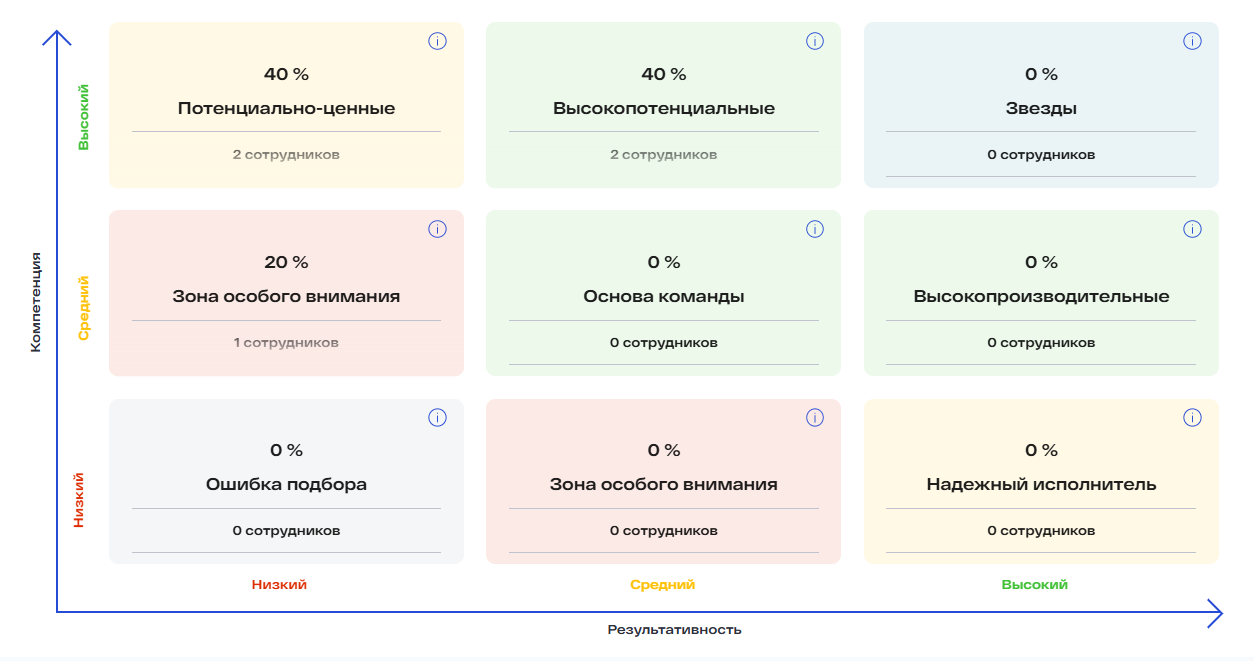
Task: Show info for middle-row Зона особого внимания
Action: pyautogui.click(x=437, y=229)
